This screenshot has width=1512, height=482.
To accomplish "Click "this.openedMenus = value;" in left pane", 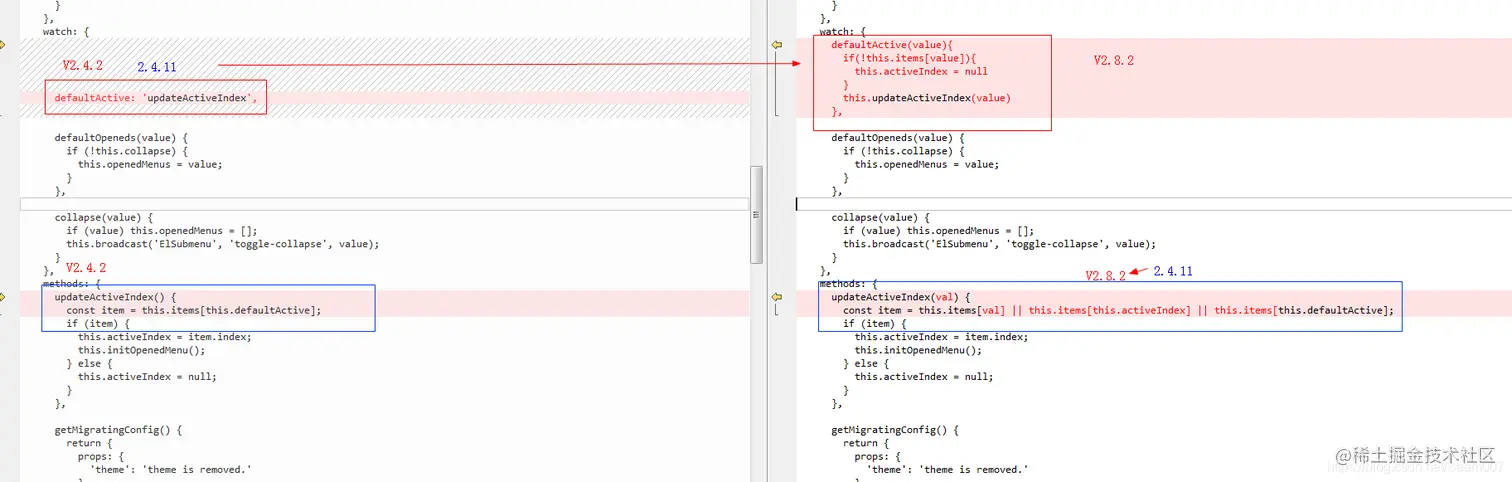I will click(150, 164).
